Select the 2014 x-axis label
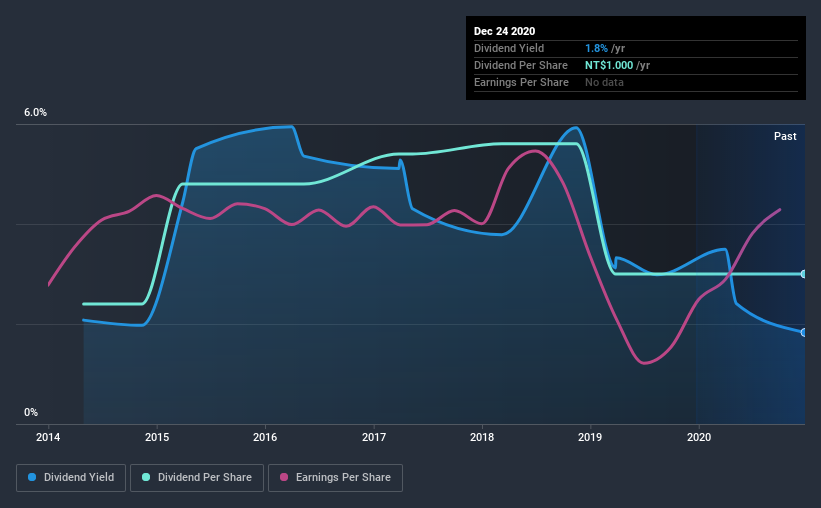The height and width of the screenshot is (508, 821). coord(48,437)
